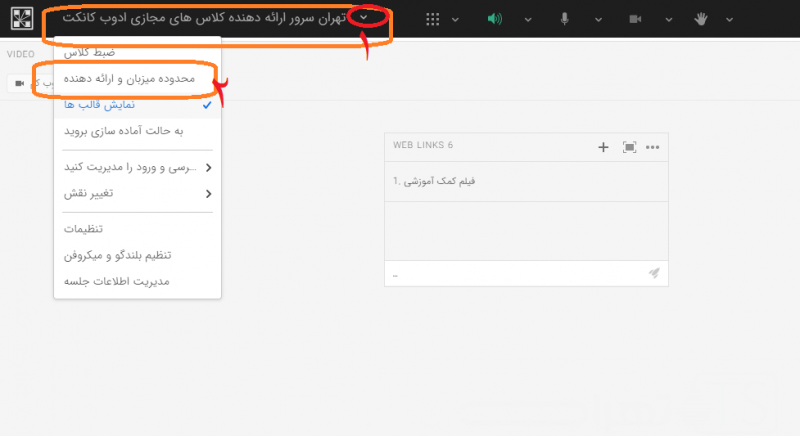Expand the webcam options dropdown arrow
Image resolution: width=800 pixels, height=436 pixels.
[668, 20]
